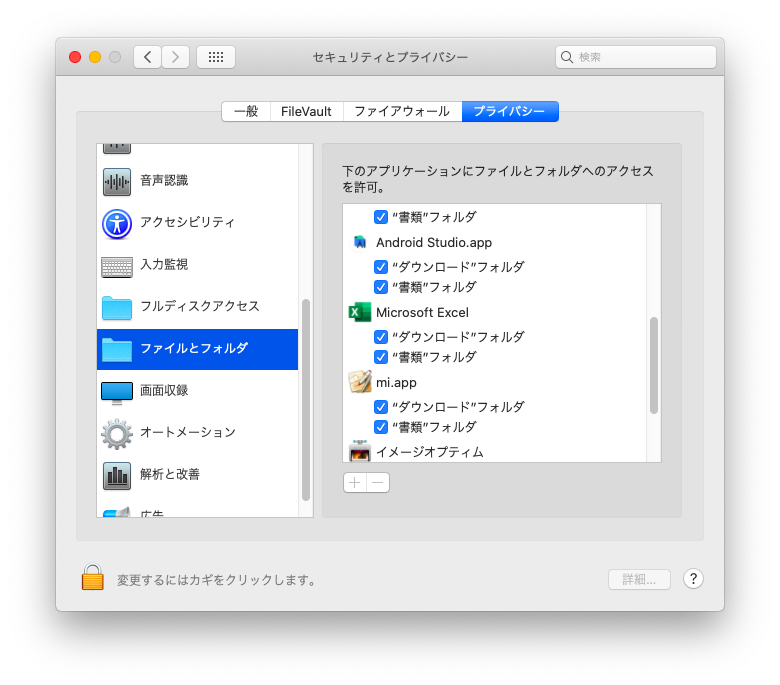Select the 音声認識 speech recognition icon
780x685 pixels.
tap(117, 181)
